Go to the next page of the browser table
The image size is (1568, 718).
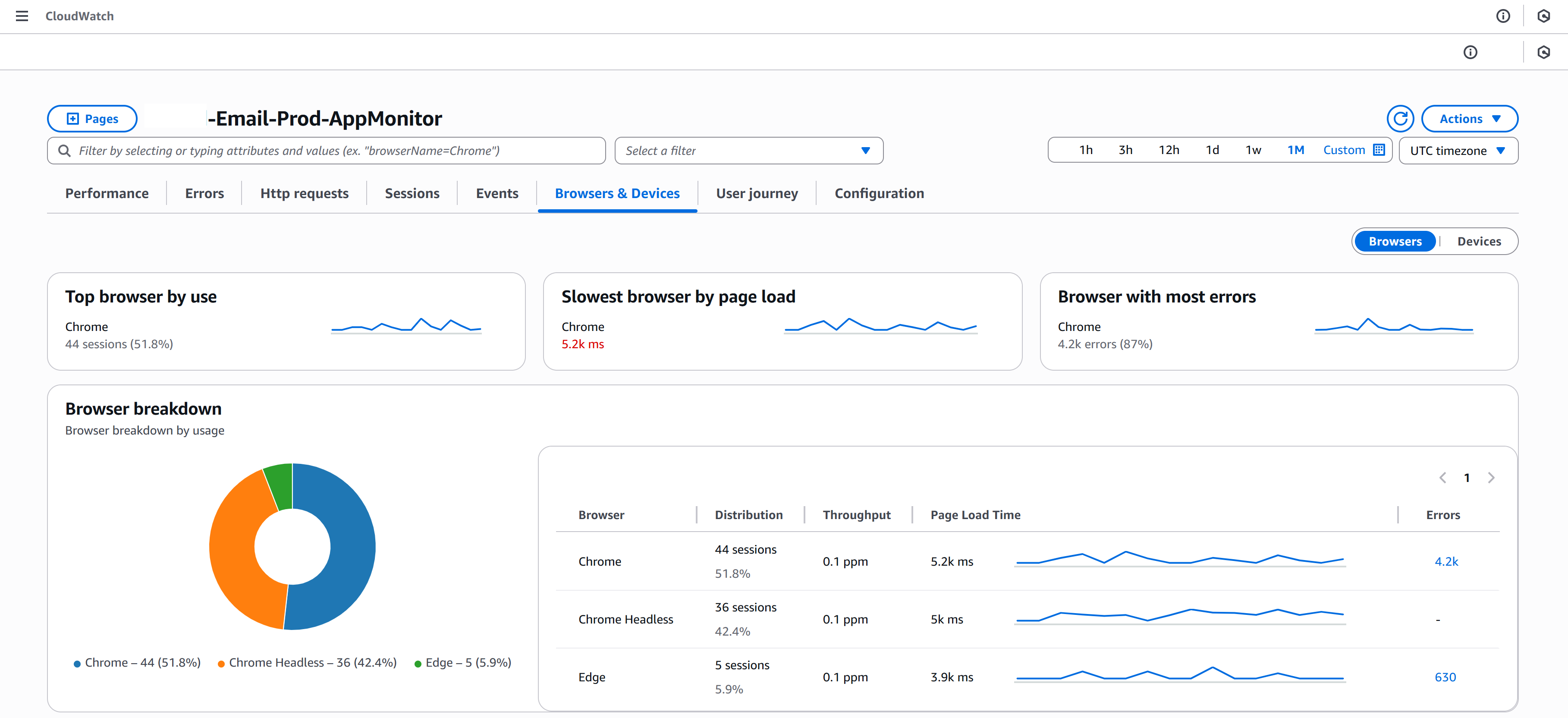tap(1491, 478)
